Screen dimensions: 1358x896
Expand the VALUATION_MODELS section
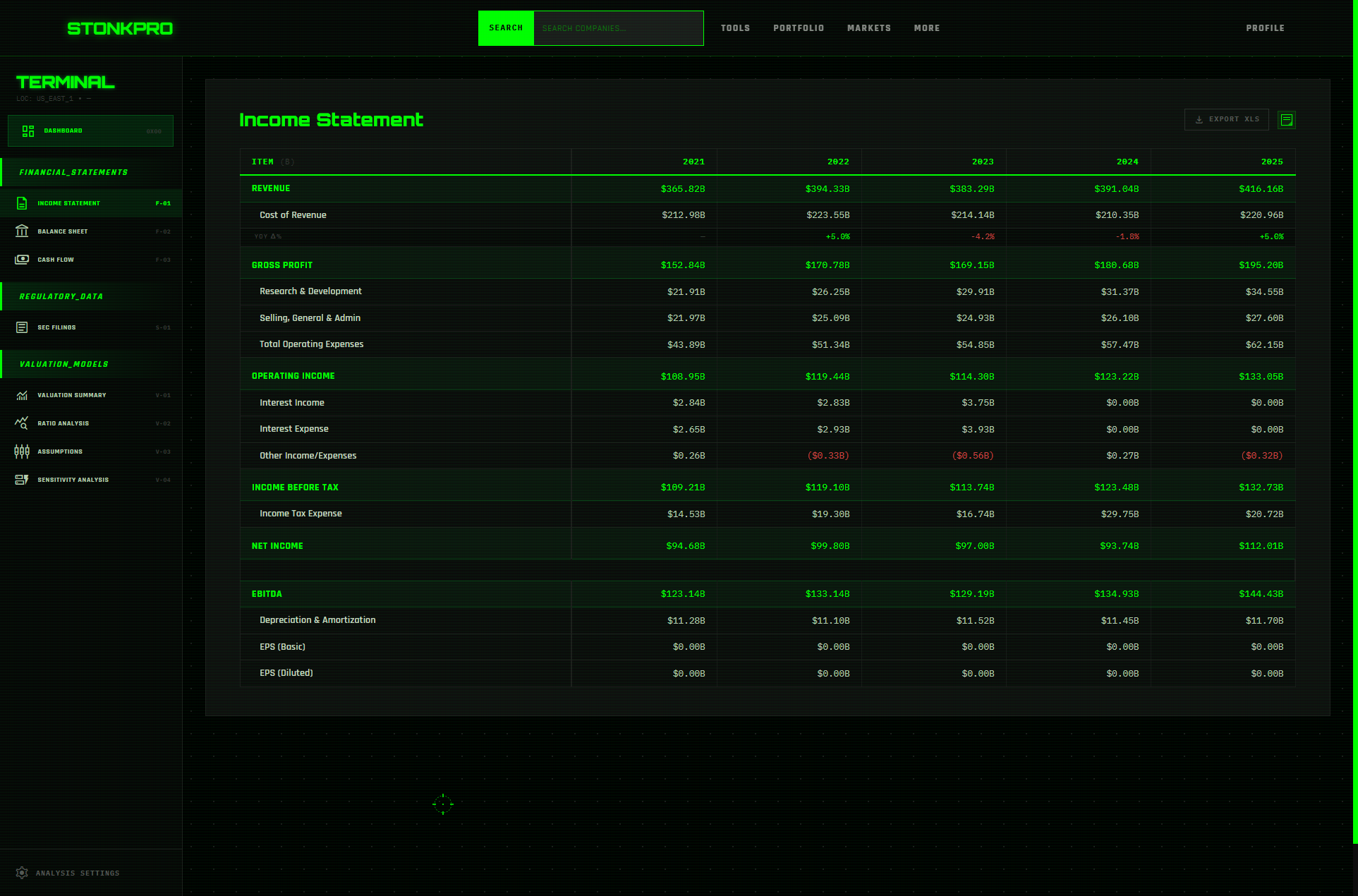coord(64,363)
